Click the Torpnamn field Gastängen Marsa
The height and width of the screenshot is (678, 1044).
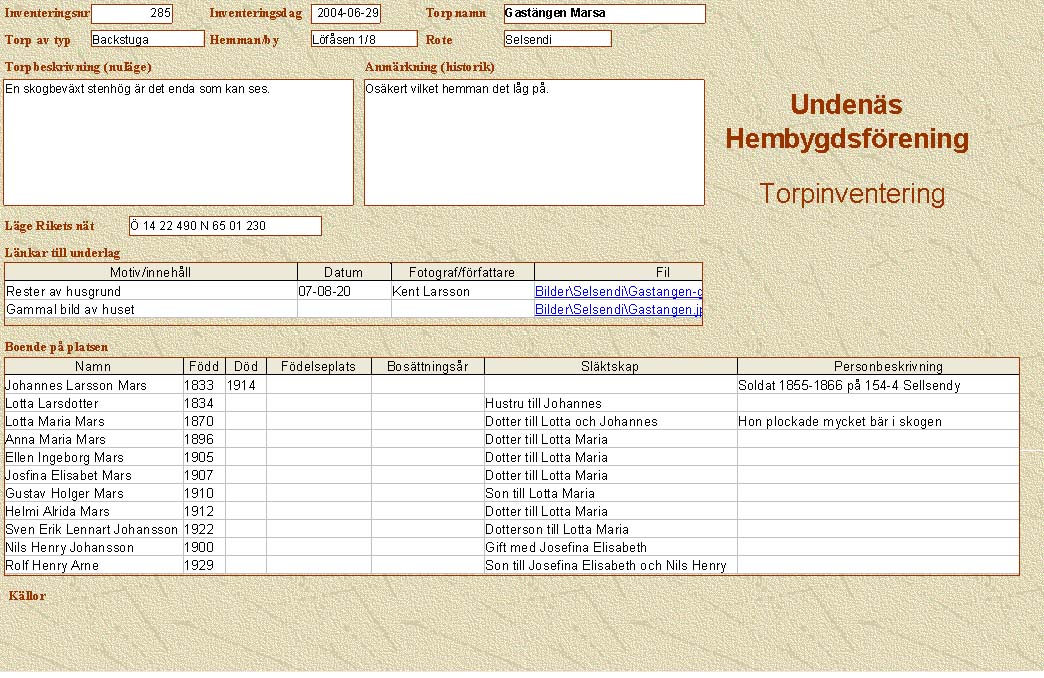604,14
